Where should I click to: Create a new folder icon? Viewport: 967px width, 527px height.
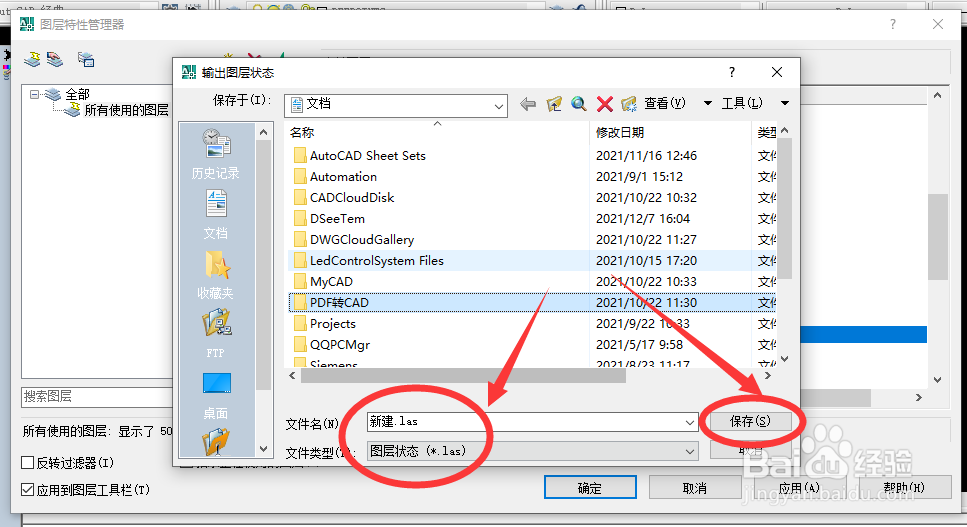[x=628, y=104]
